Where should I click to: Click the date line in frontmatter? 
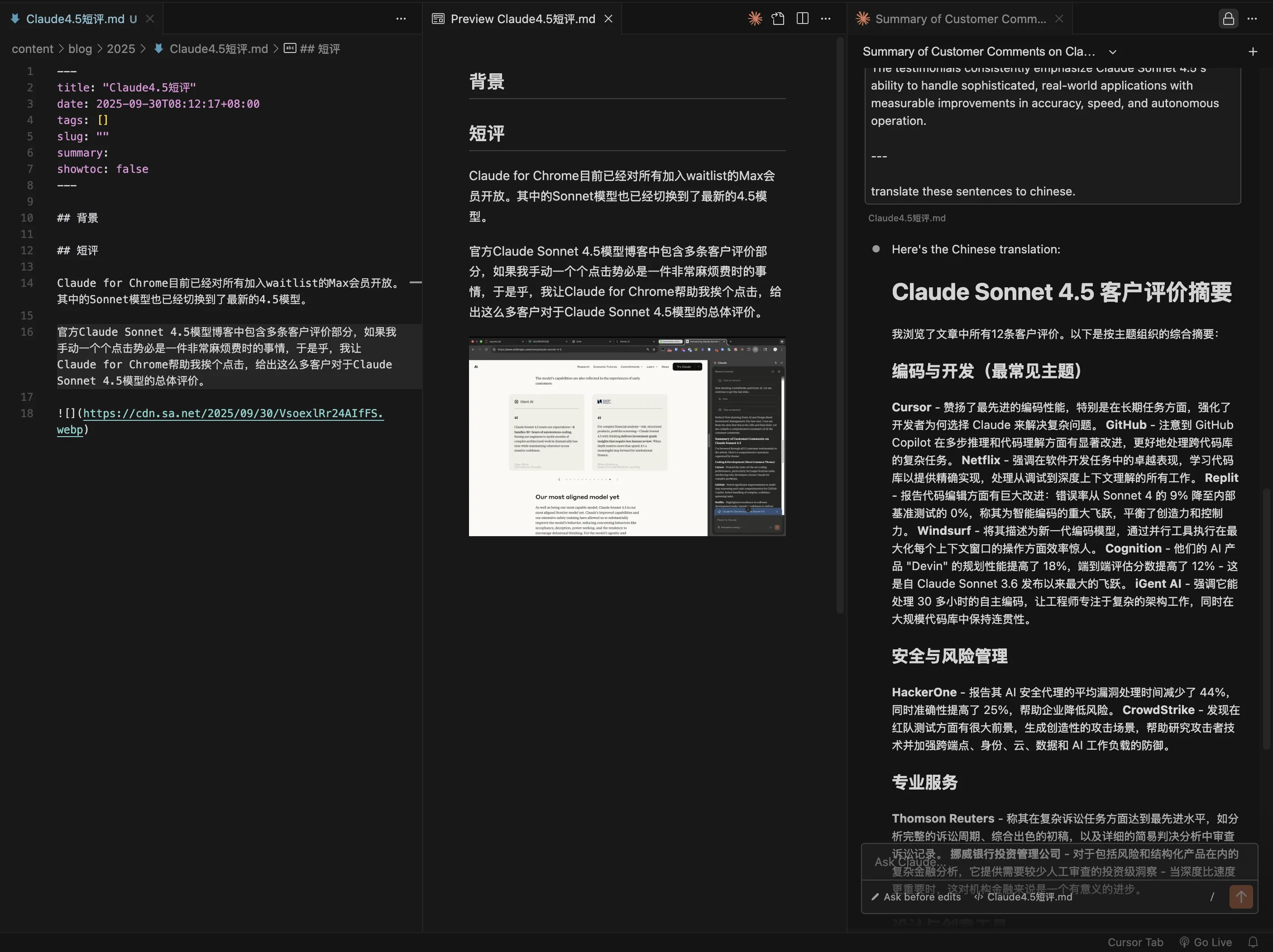tap(158, 104)
